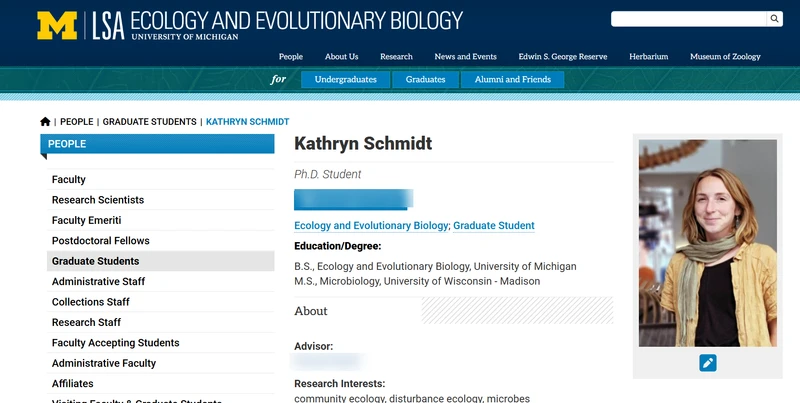Click the B.S. University of Michigan line
The width and height of the screenshot is (800, 403).
coord(435,266)
